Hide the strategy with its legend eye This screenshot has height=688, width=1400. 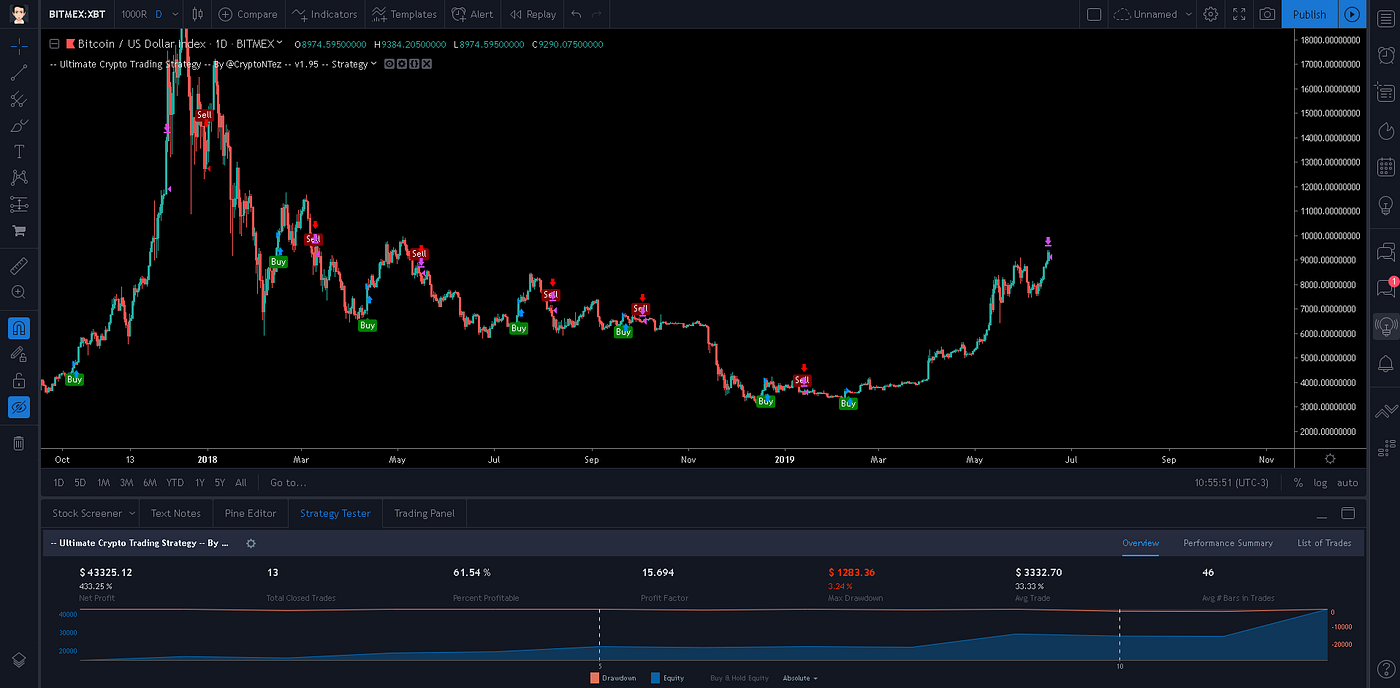coord(390,64)
